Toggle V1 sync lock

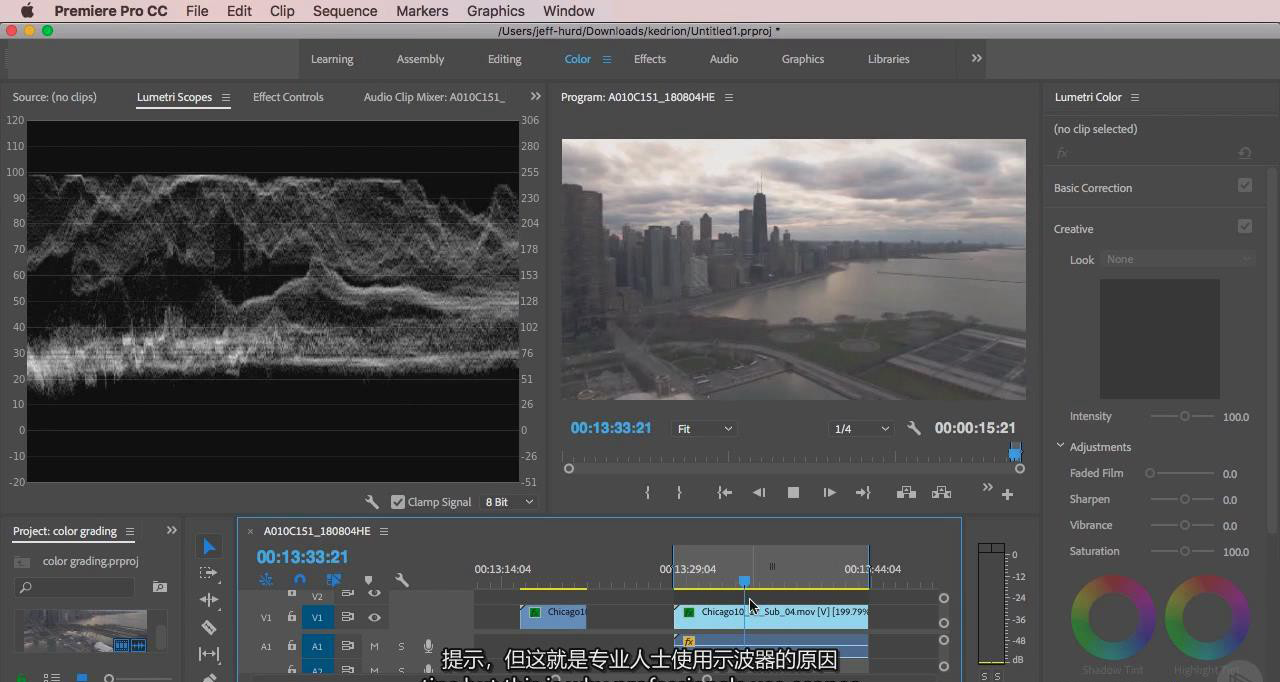pyautogui.click(x=347, y=617)
